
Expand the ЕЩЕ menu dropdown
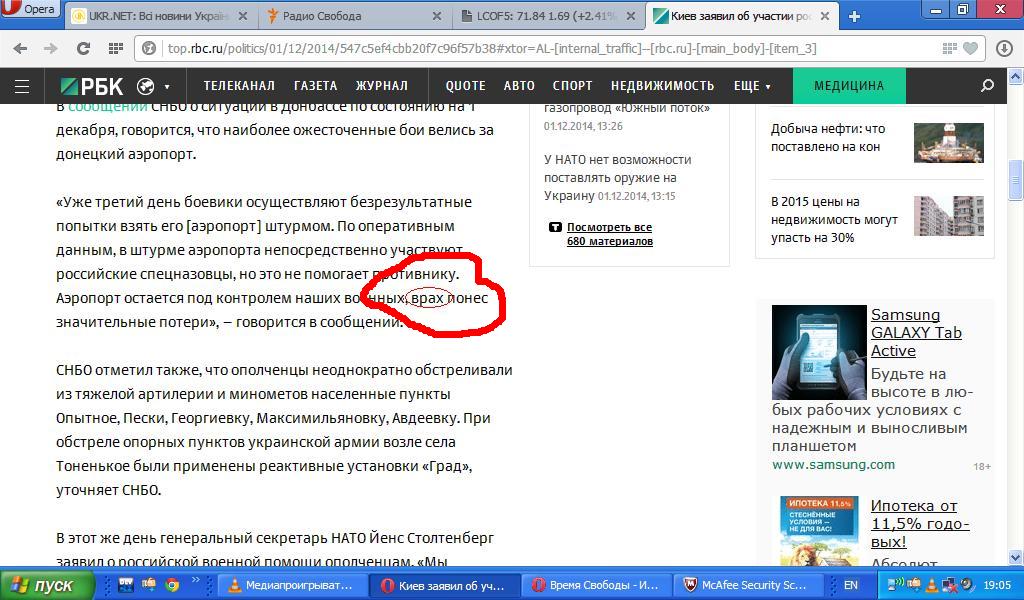pyautogui.click(x=752, y=86)
